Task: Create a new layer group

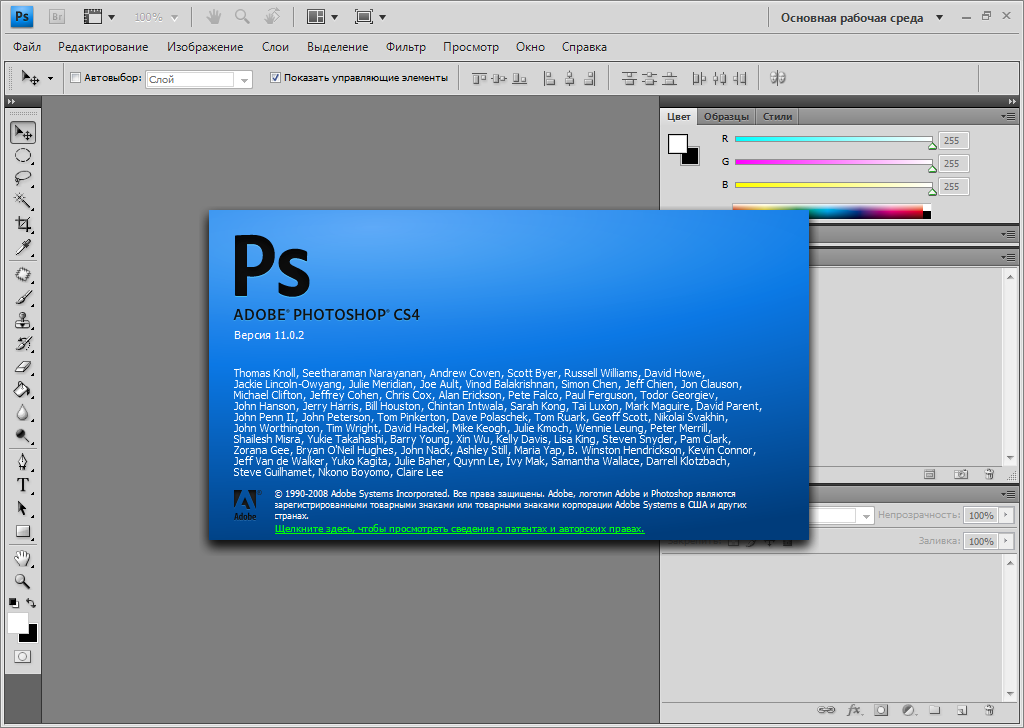Action: pyautogui.click(x=935, y=710)
